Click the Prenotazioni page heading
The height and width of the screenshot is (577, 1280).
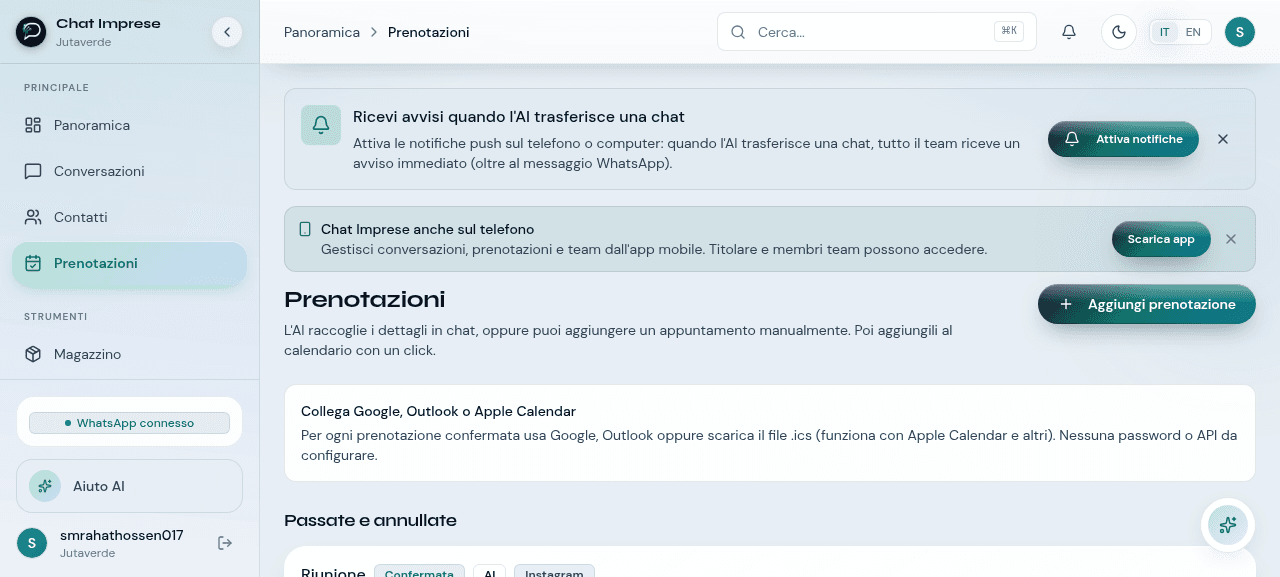(365, 299)
